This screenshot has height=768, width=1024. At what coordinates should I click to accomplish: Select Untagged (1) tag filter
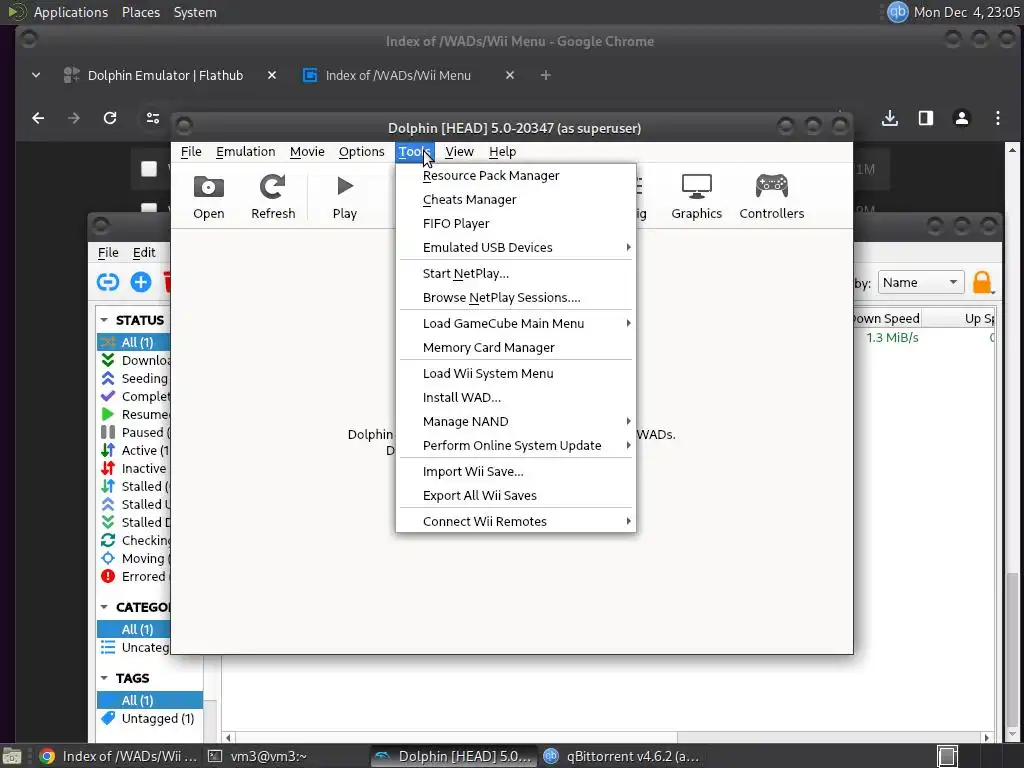point(150,718)
